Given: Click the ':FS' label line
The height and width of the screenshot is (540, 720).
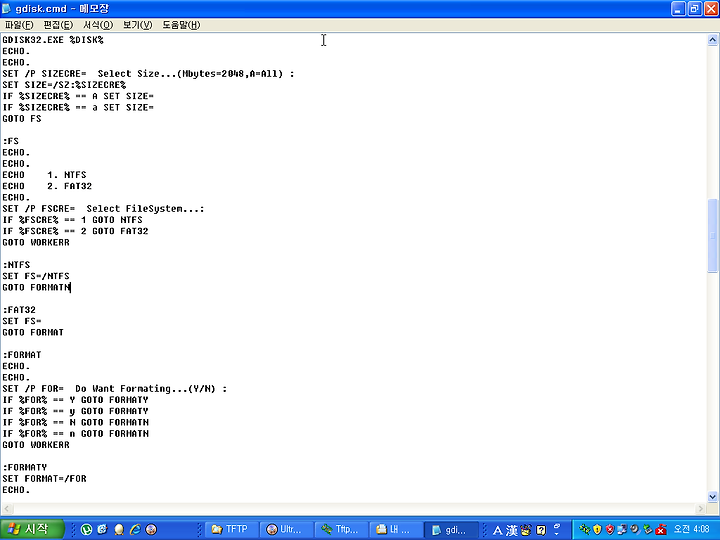Looking at the screenshot, I should tap(11, 141).
